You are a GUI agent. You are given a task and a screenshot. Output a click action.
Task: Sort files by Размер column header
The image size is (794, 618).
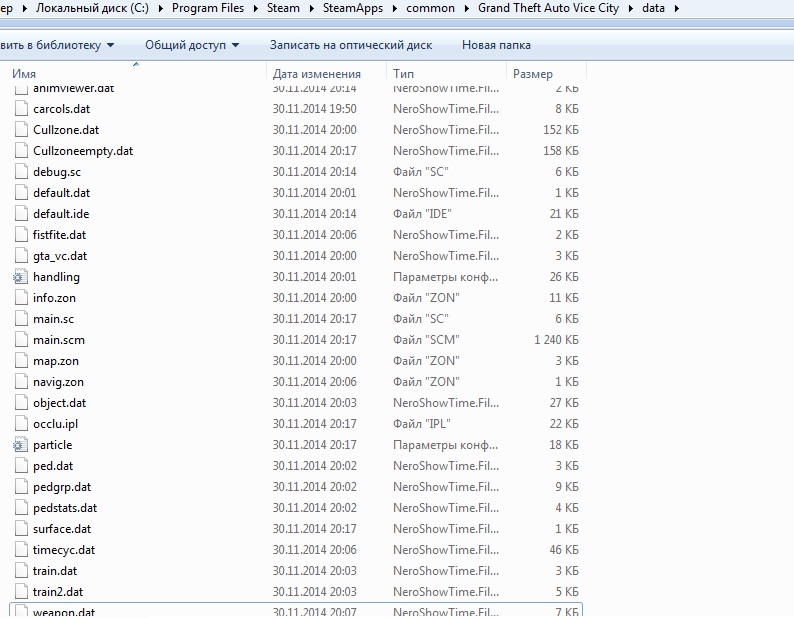(533, 74)
